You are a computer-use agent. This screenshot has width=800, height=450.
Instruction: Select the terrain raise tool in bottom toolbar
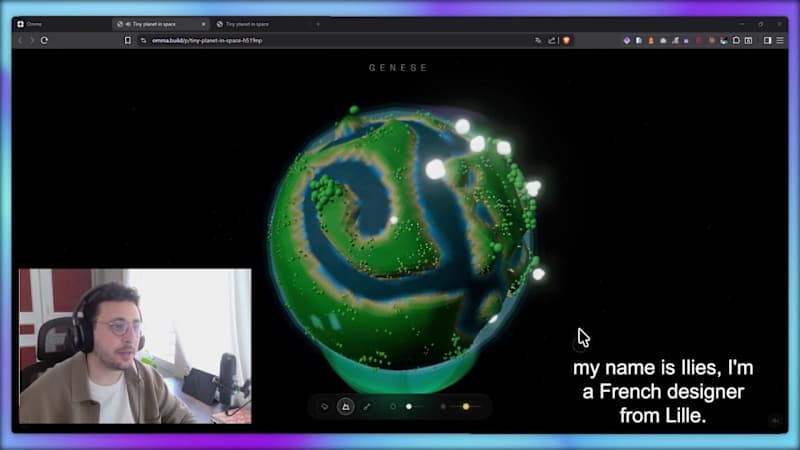point(345,407)
